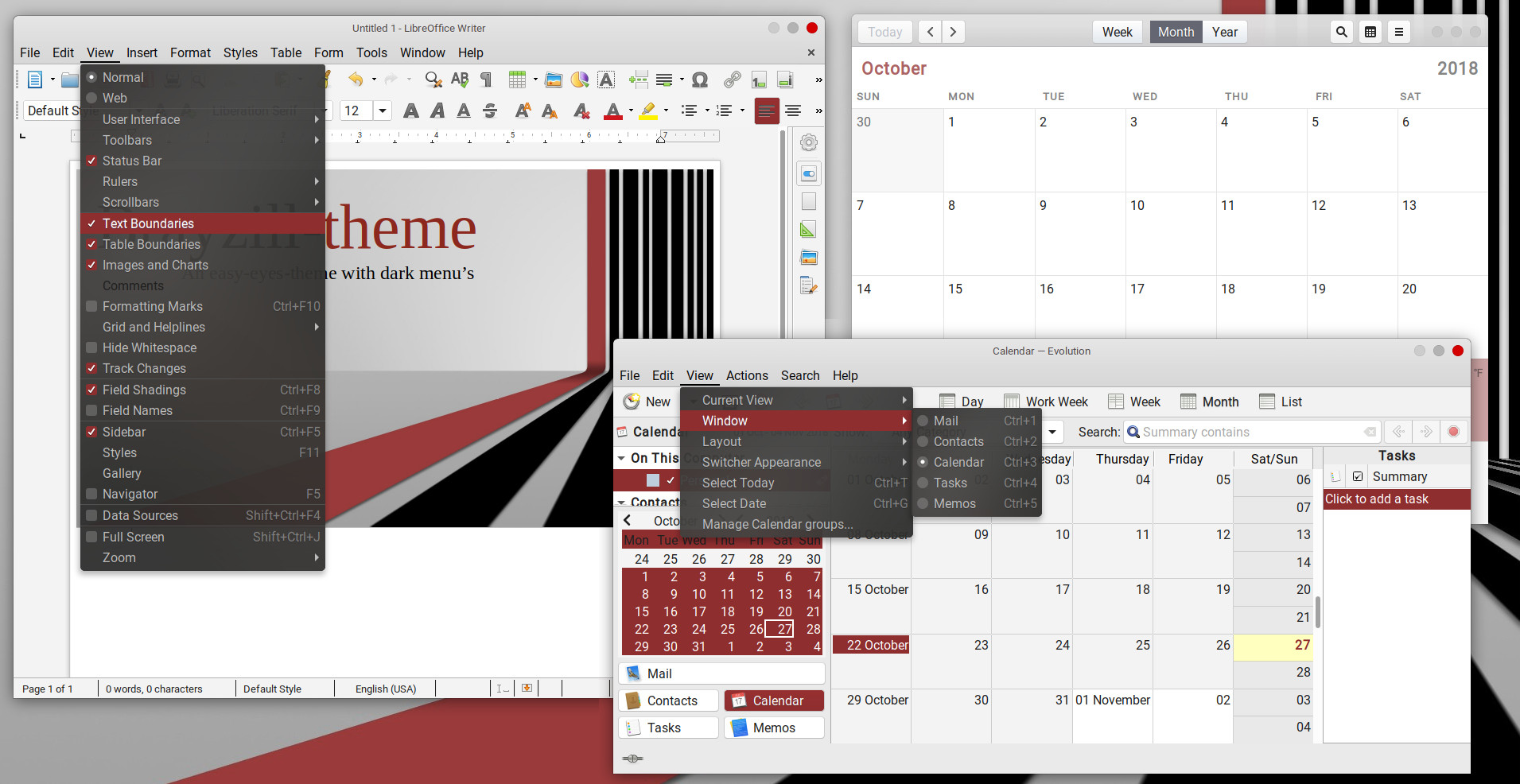Select Tasks radio in Window submenu
1520x784 pixels.
(923, 483)
